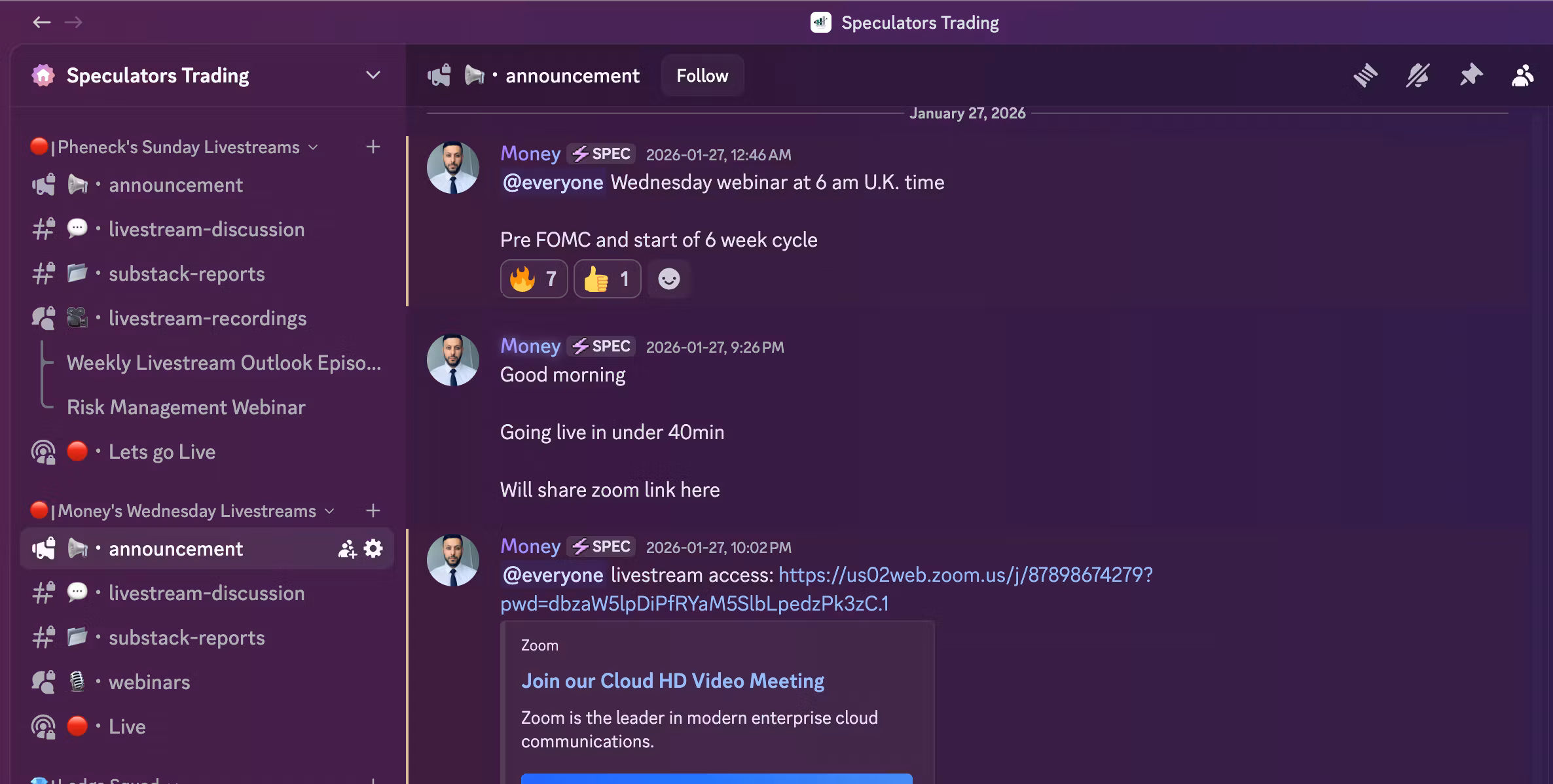Click the Edit Channel gear icon
Image resolution: width=1553 pixels, height=784 pixels.
[373, 548]
